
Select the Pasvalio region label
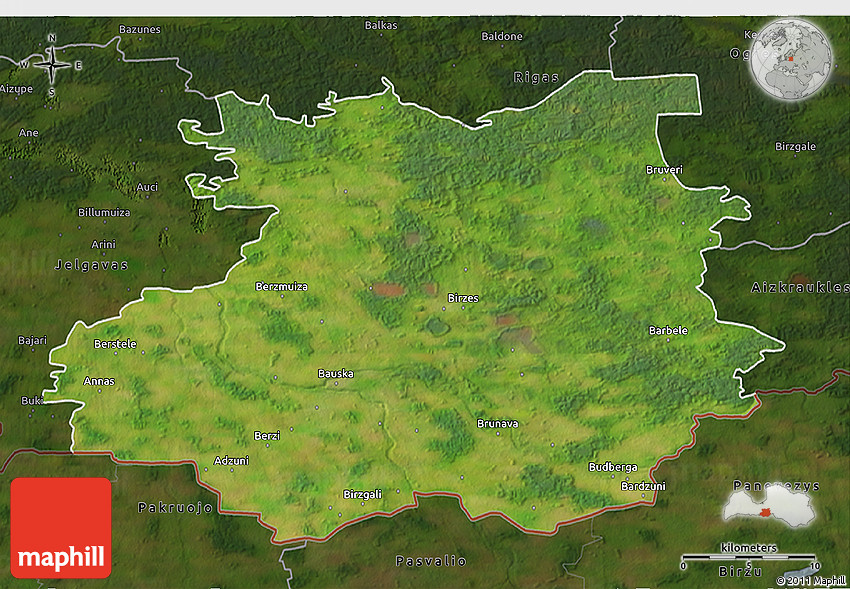pos(431,560)
